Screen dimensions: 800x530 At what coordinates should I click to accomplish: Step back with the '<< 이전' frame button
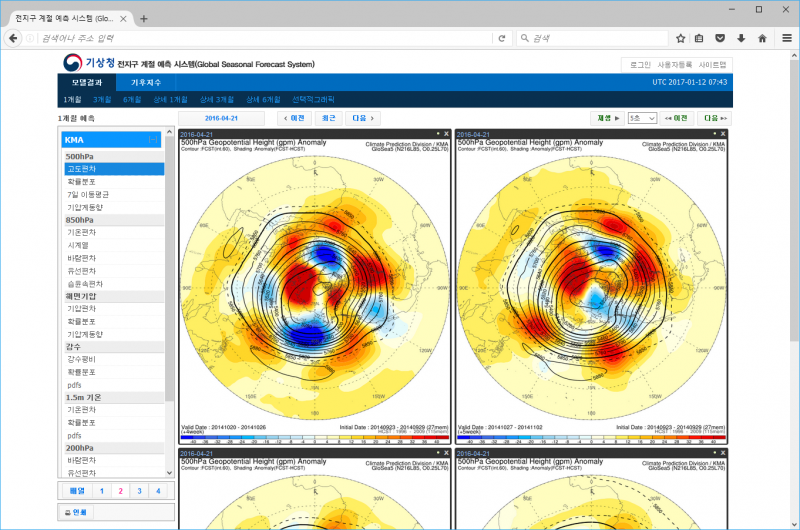676,118
